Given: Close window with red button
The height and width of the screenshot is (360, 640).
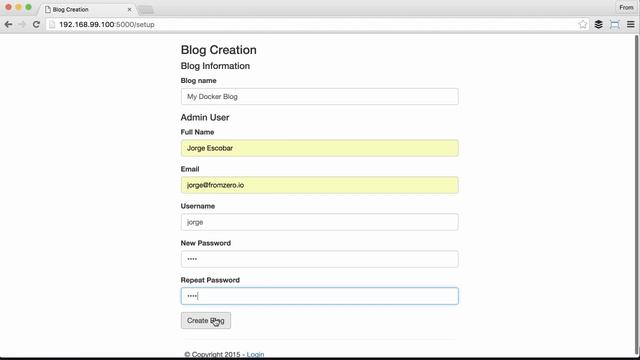Looking at the screenshot, I should point(8,7).
